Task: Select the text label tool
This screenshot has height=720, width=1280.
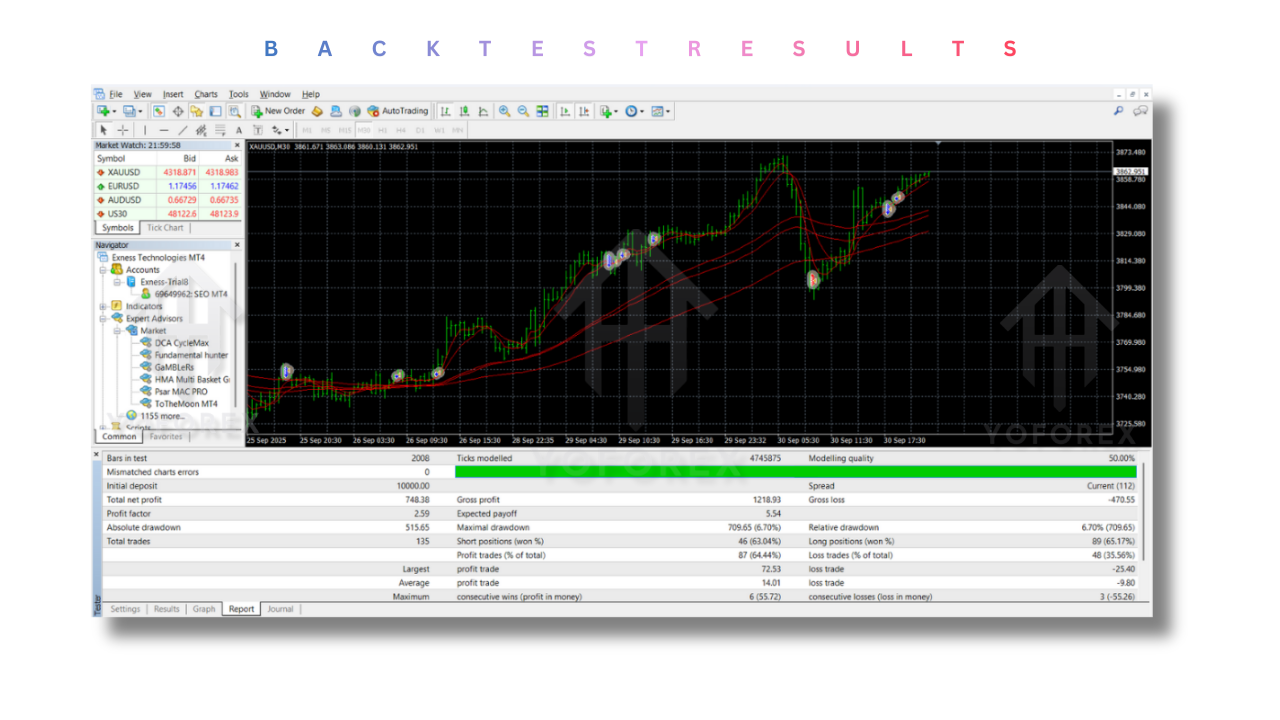Action: (x=256, y=130)
